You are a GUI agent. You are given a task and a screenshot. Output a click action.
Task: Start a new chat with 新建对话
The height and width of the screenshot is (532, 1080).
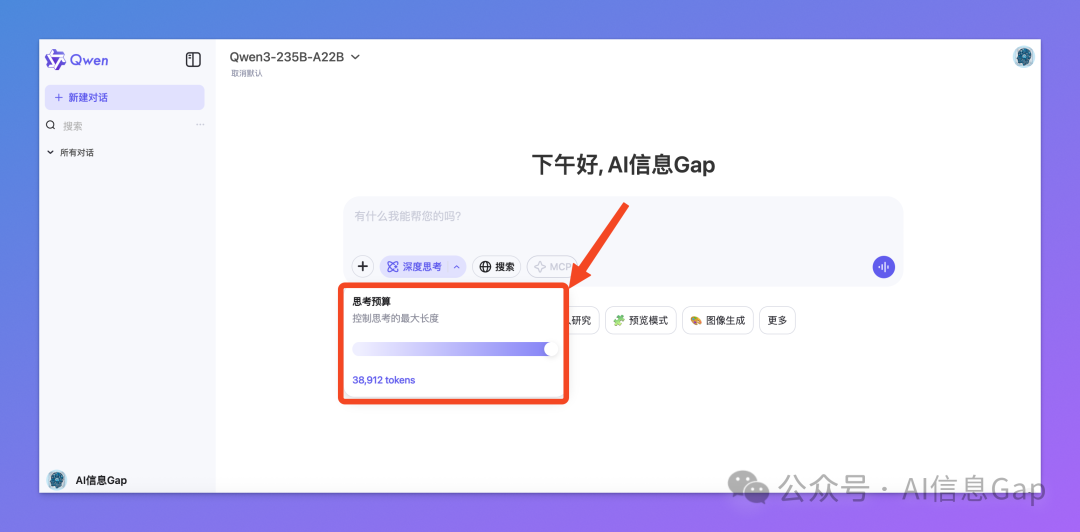125,97
